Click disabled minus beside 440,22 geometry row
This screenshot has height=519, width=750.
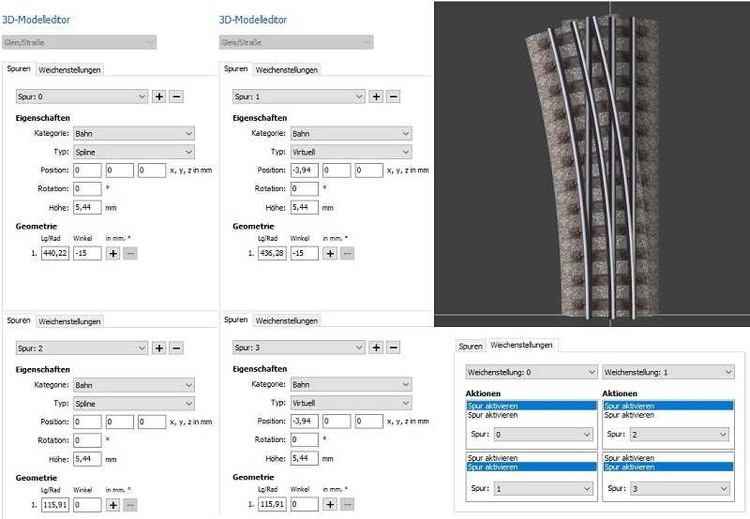click(x=130, y=254)
